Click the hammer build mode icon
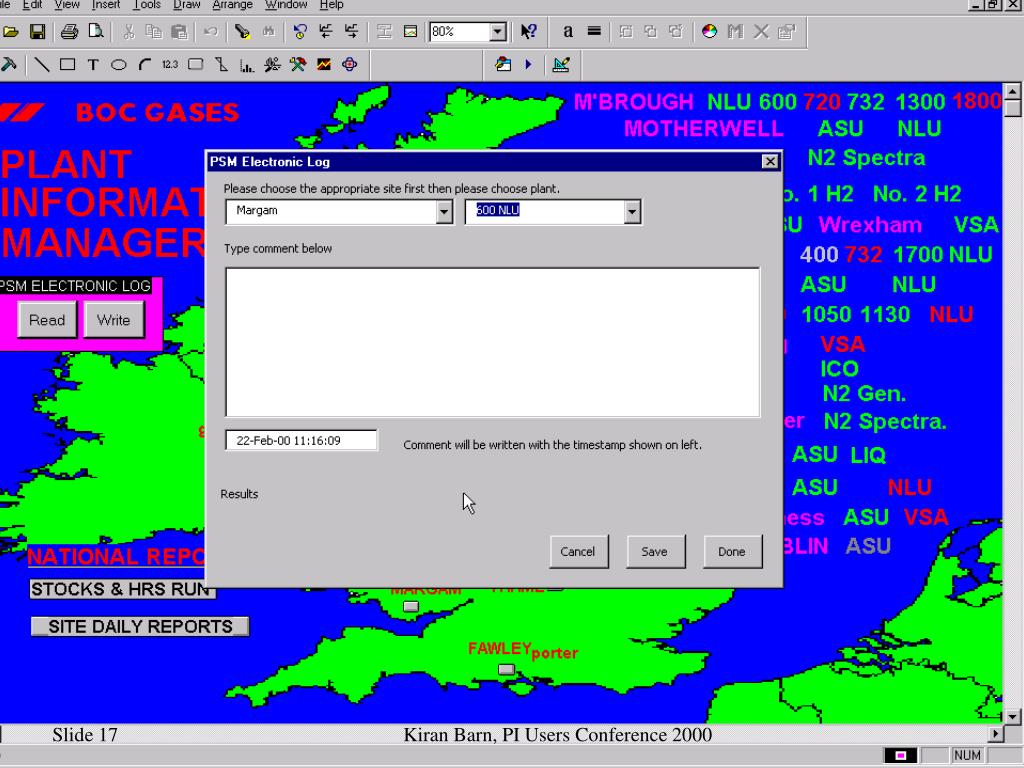Screen dimensions: 1024x768 coord(8,65)
